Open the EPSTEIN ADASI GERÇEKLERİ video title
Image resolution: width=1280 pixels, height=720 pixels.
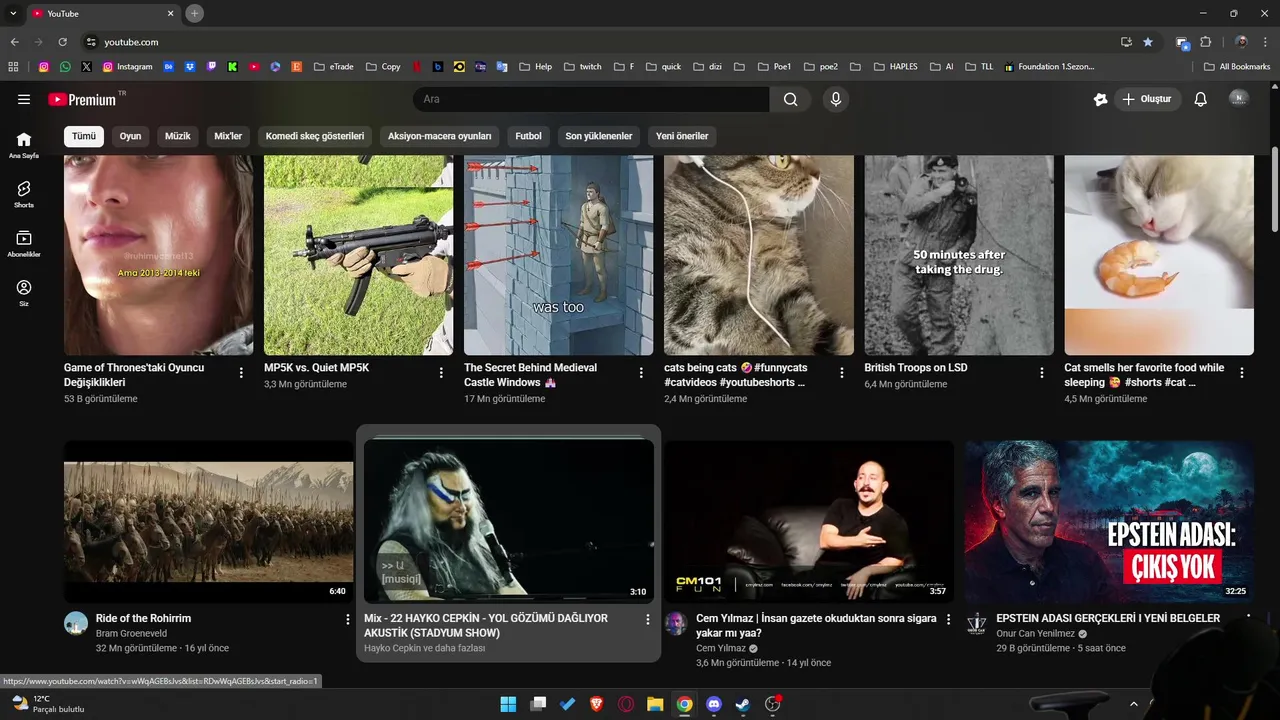1108,618
